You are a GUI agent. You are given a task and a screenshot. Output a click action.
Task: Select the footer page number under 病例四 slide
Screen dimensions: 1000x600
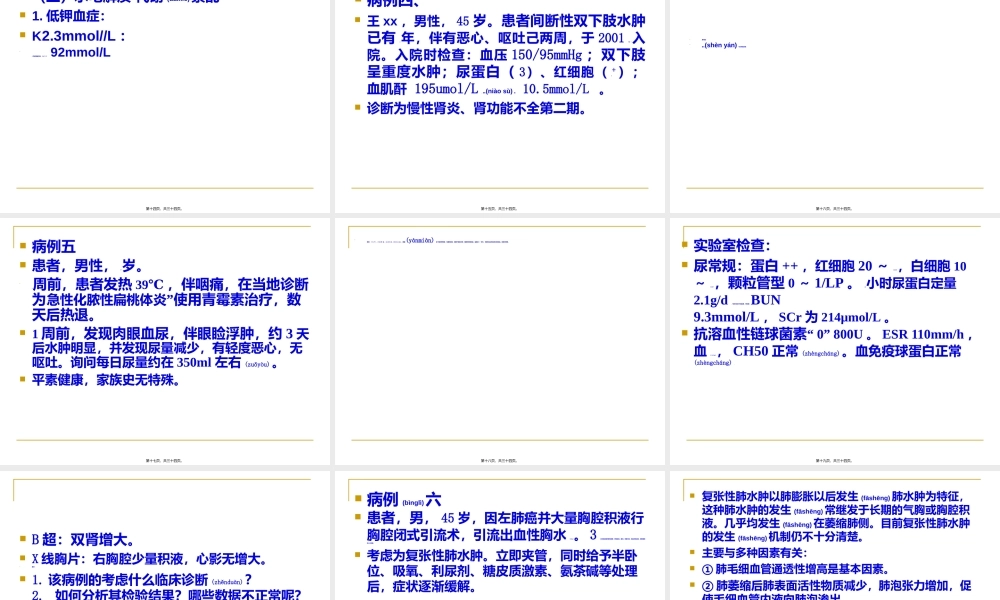tap(499, 208)
